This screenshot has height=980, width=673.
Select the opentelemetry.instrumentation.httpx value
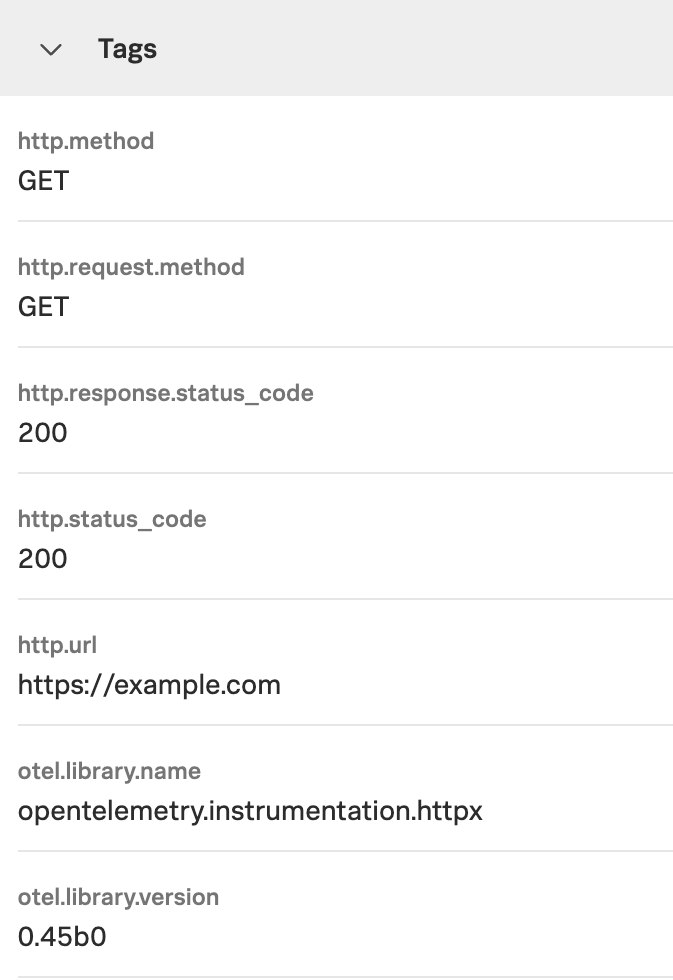coord(250,811)
